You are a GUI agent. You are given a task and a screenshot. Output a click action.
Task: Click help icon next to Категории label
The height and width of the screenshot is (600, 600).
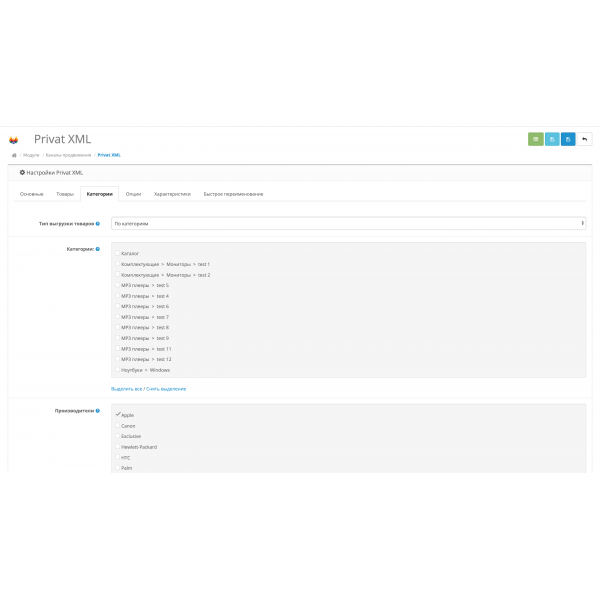pyautogui.click(x=98, y=249)
